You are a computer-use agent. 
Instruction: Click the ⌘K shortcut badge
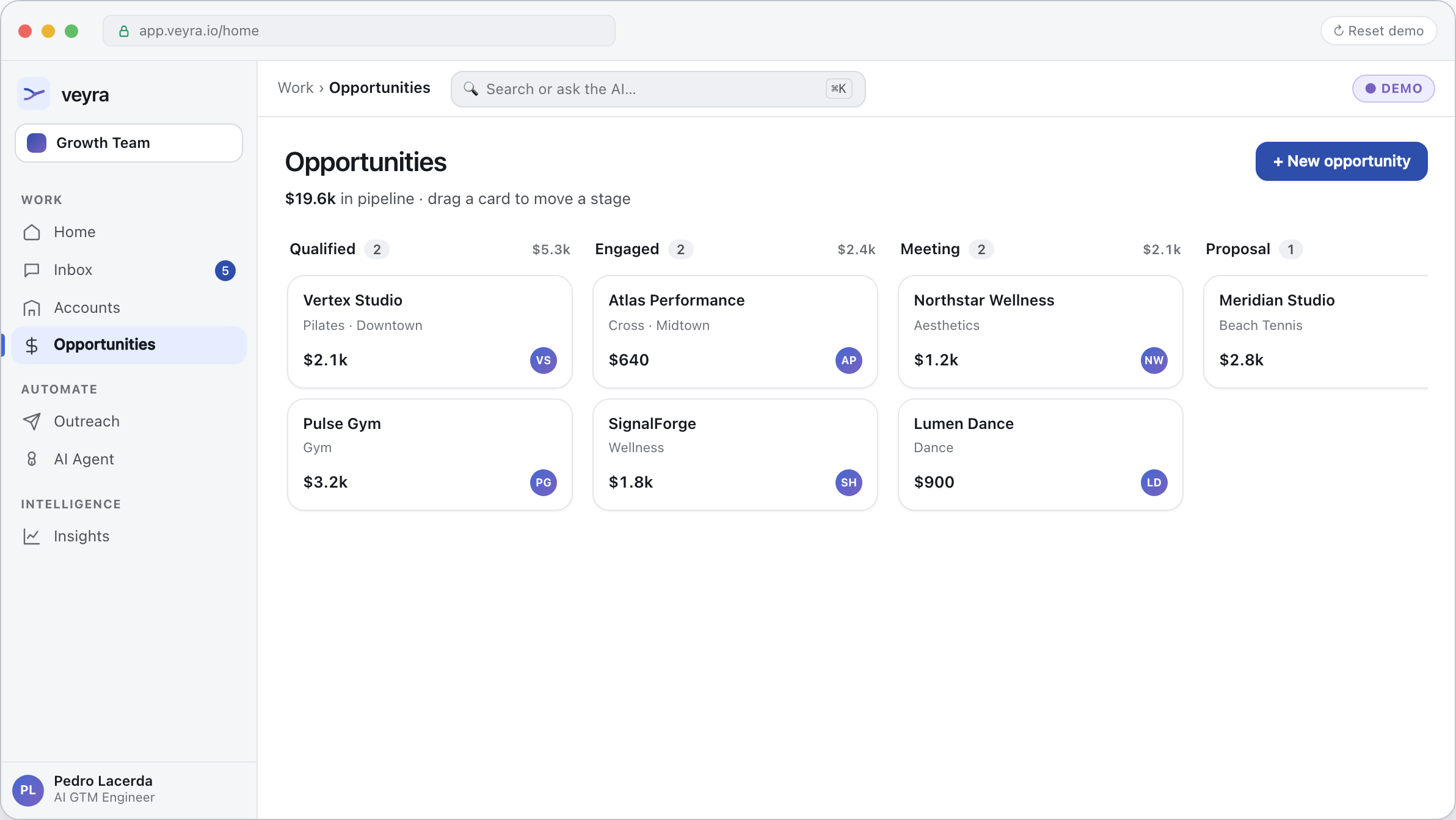click(839, 89)
